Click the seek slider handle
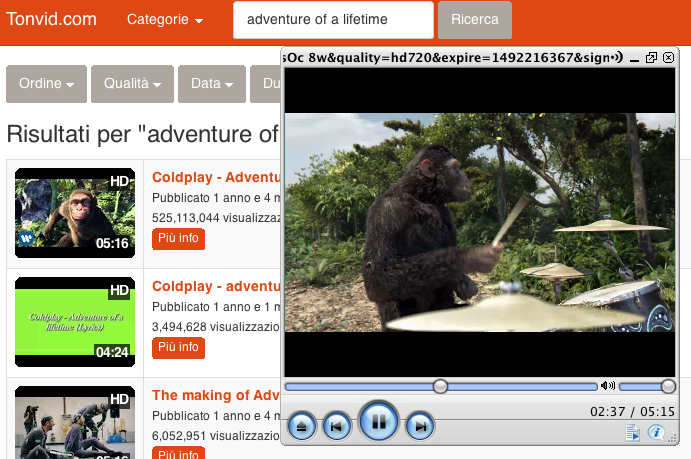691x459 pixels. tap(440, 386)
